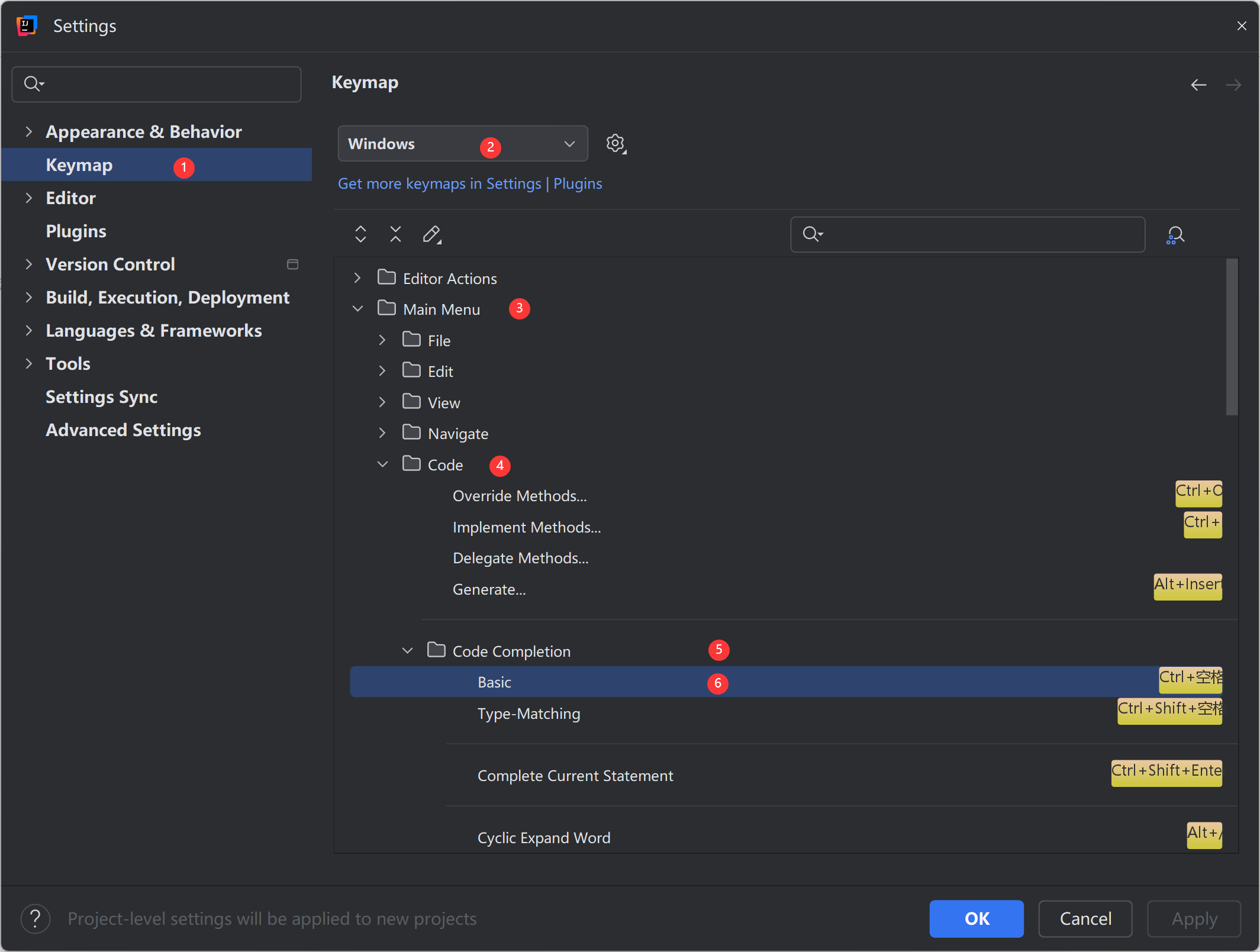Image resolution: width=1260 pixels, height=952 pixels.
Task: Click the OK button
Action: pyautogui.click(x=976, y=918)
